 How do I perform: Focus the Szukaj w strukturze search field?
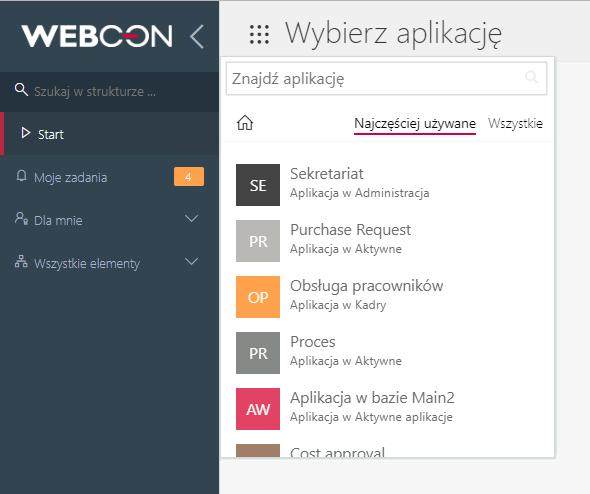coord(109,91)
